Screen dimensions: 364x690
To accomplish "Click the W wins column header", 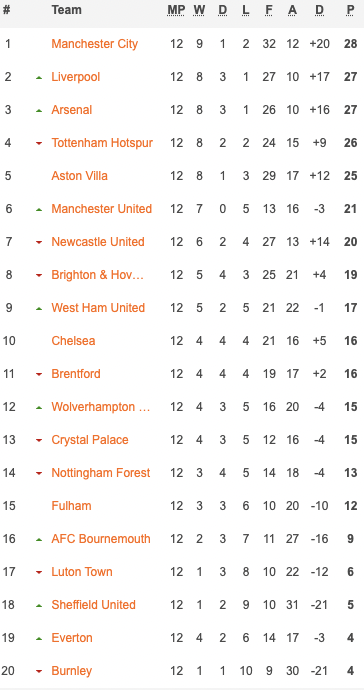I will click(199, 11).
